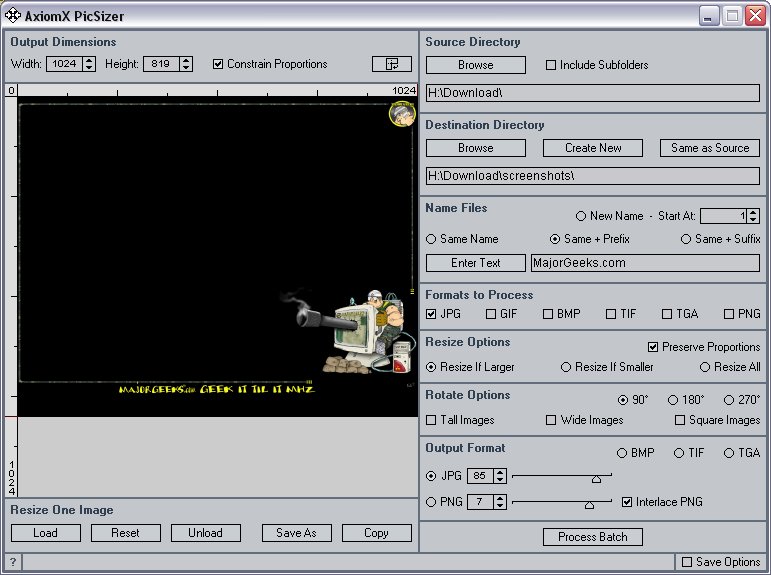
Task: Click the MajorGeeks.com prefix text field
Action: tap(645, 263)
